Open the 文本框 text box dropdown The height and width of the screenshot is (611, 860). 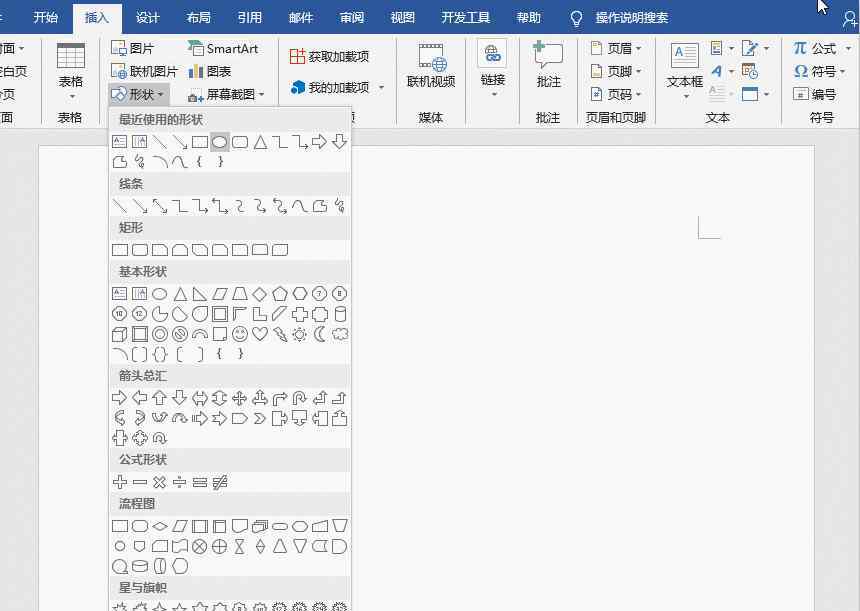click(x=684, y=71)
